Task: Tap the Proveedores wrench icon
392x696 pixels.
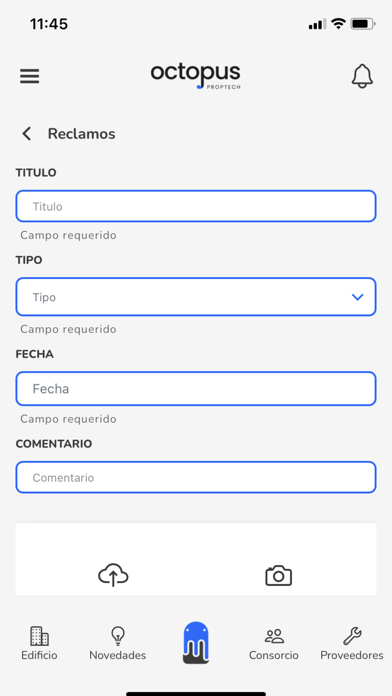Action: 352,636
